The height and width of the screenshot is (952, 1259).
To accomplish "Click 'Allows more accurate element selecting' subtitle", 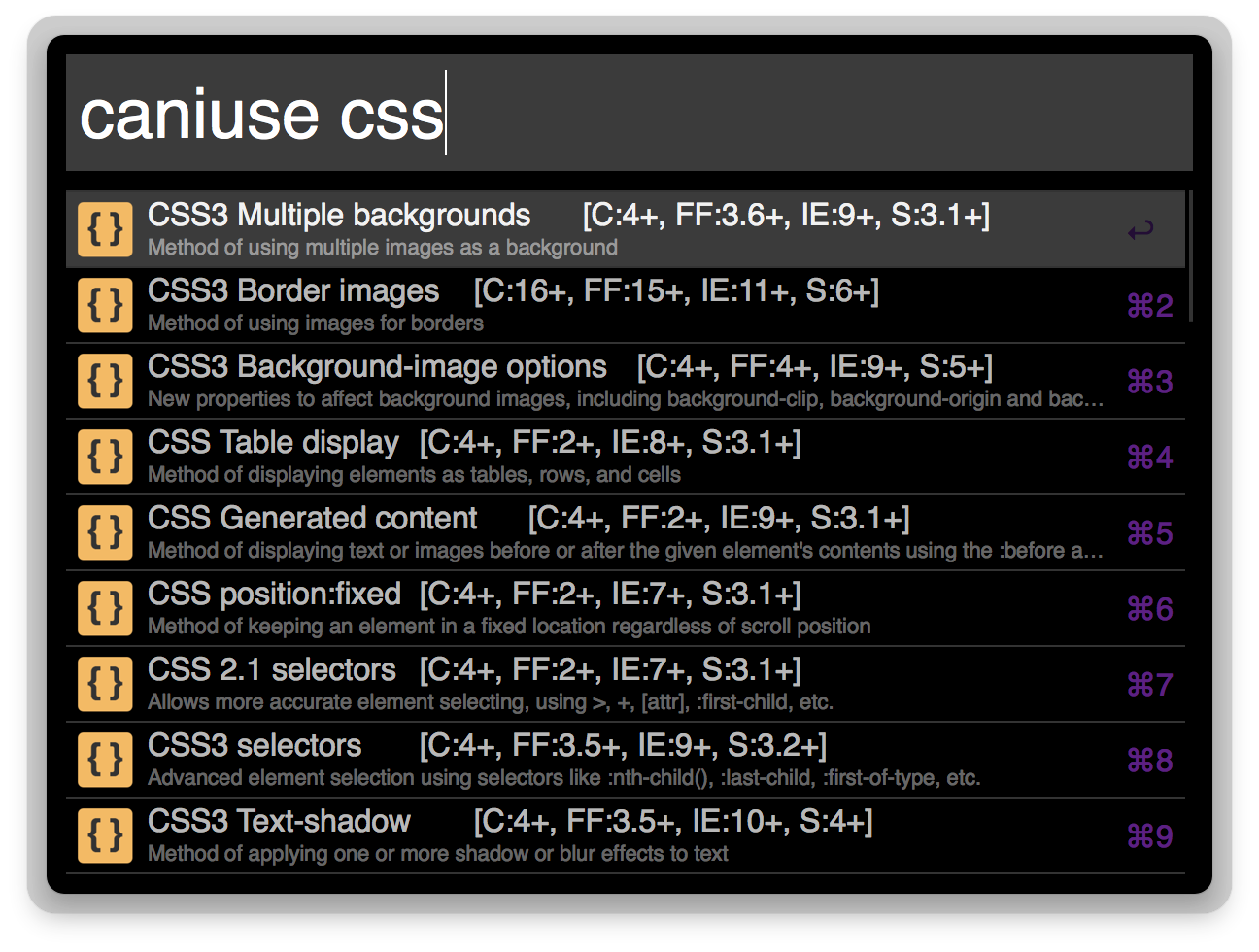I will tap(491, 702).
